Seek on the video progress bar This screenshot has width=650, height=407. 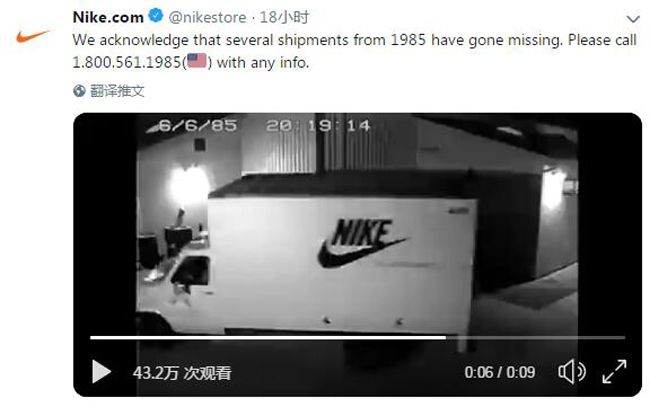(x=357, y=338)
